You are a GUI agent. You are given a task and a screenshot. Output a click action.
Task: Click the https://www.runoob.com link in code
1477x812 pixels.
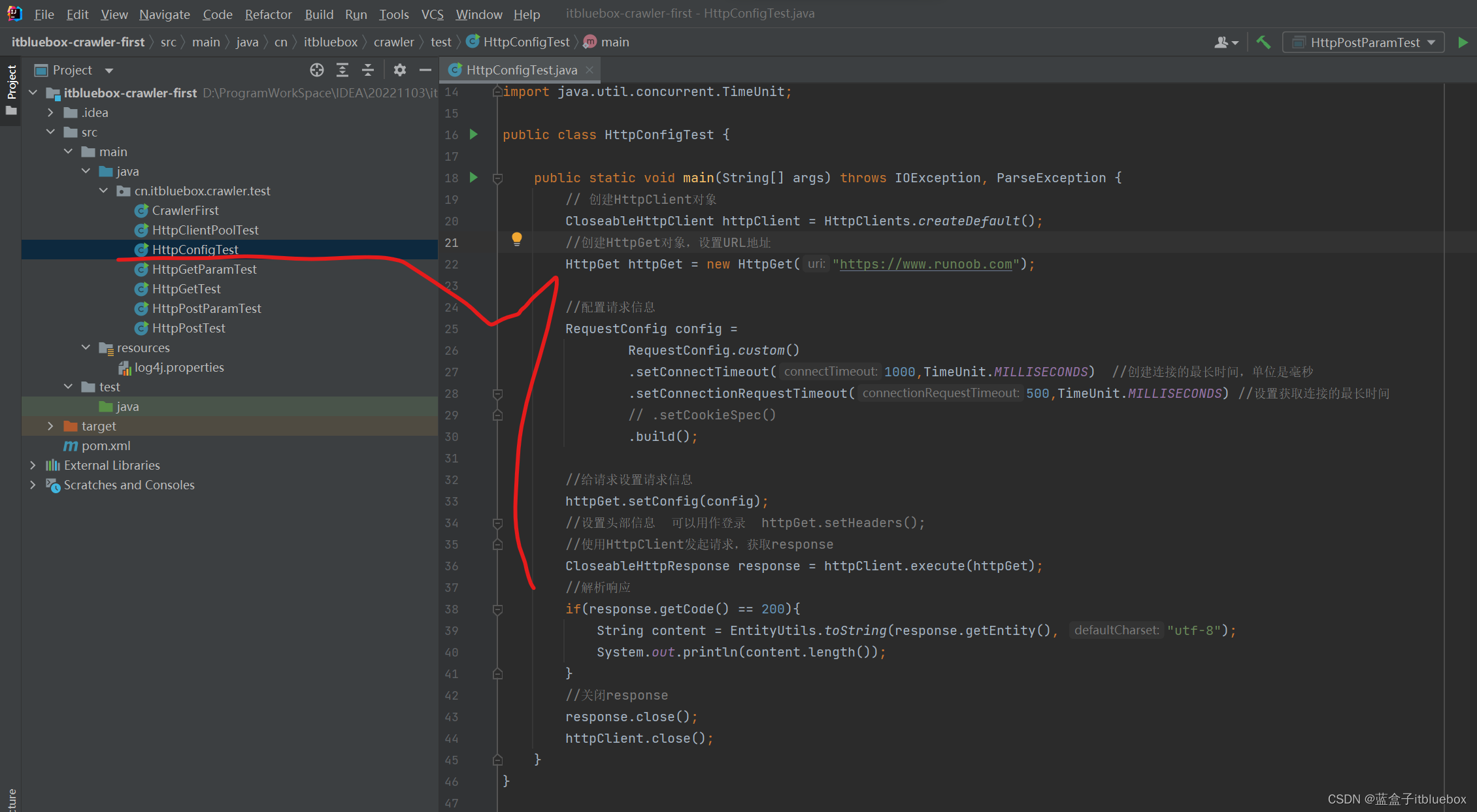point(925,264)
